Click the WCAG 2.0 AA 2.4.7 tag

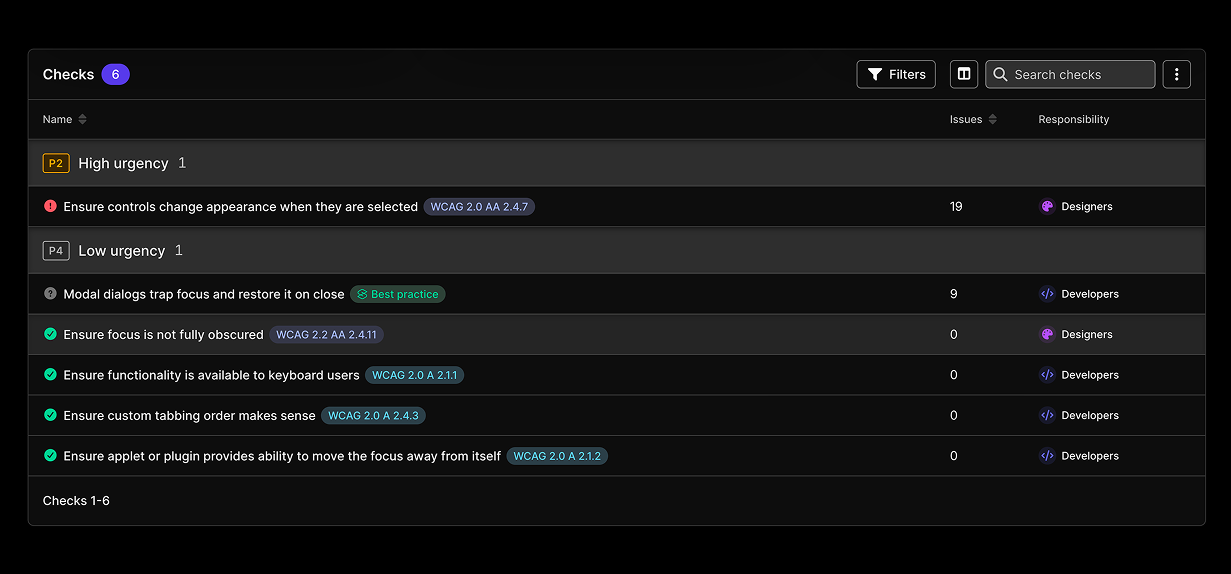pyautogui.click(x=479, y=207)
